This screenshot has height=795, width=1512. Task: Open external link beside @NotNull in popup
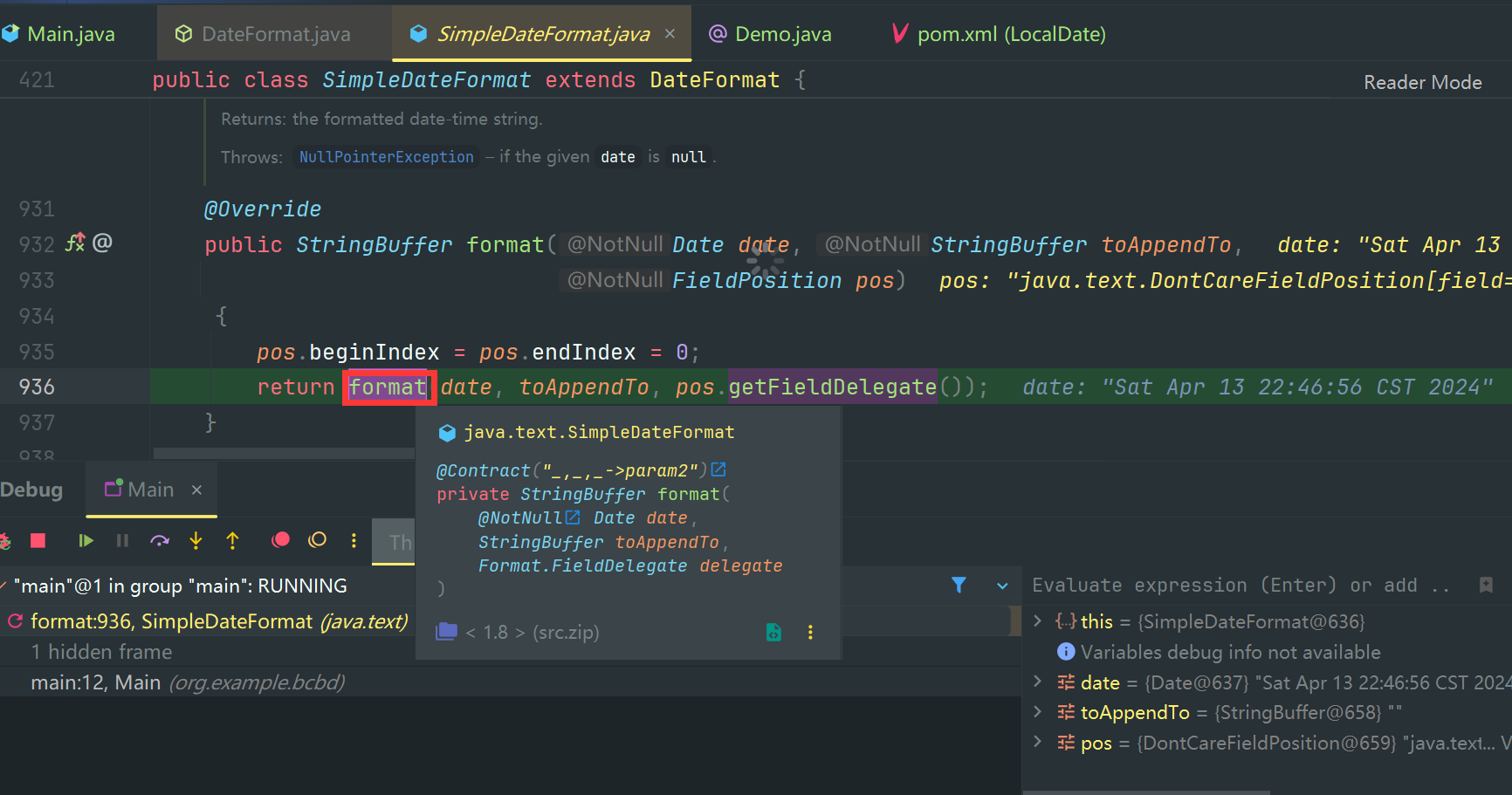pyautogui.click(x=572, y=517)
